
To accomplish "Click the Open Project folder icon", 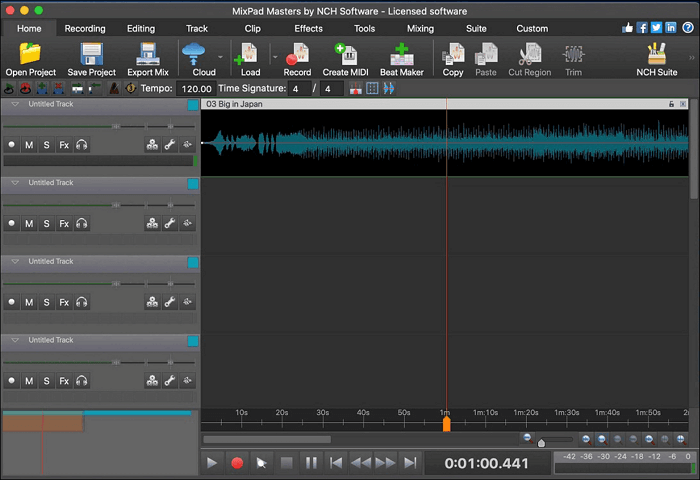I will (30, 54).
